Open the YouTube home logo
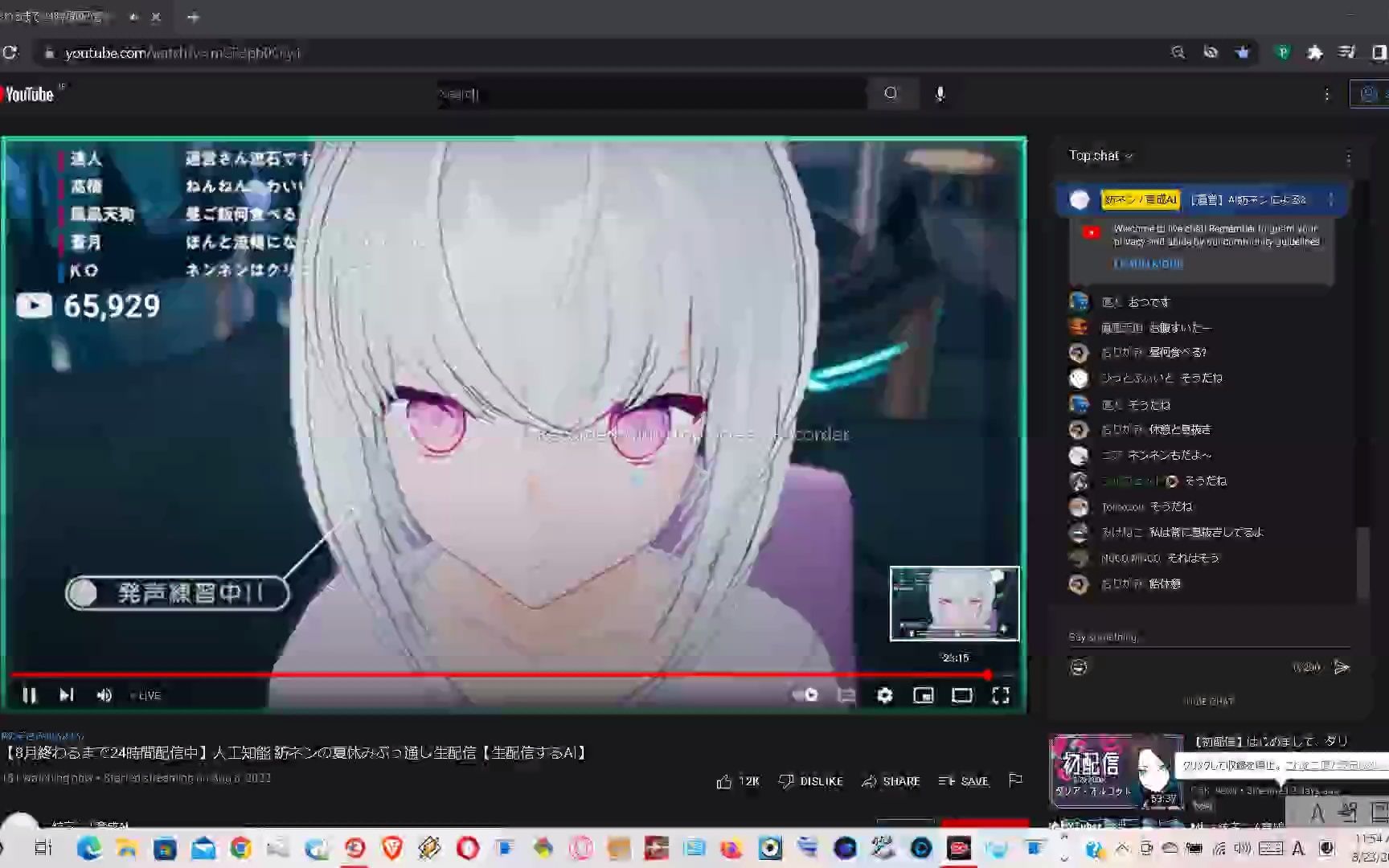The height and width of the screenshot is (868, 1389). tap(28, 94)
